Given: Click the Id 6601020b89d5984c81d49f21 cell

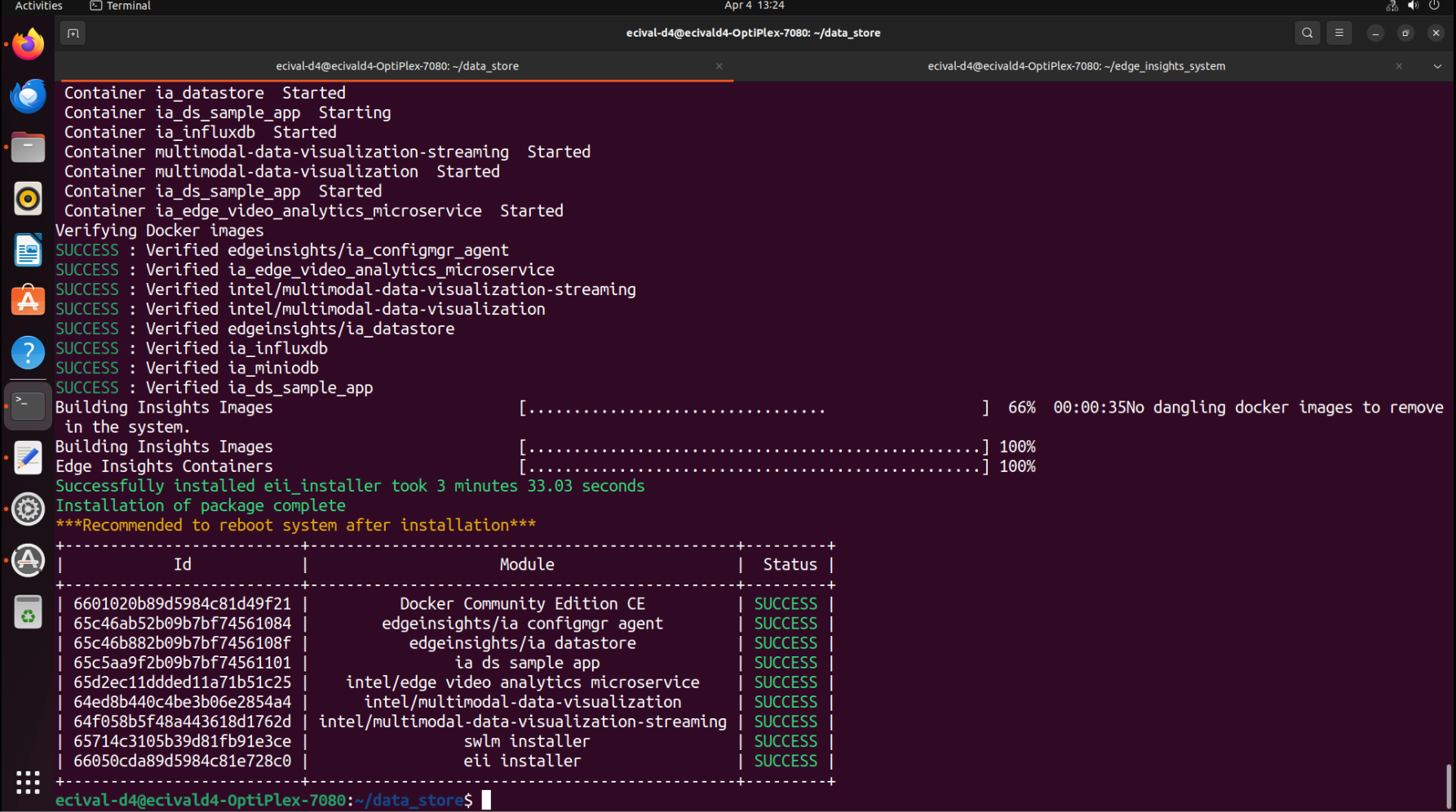Looking at the screenshot, I should (182, 604).
